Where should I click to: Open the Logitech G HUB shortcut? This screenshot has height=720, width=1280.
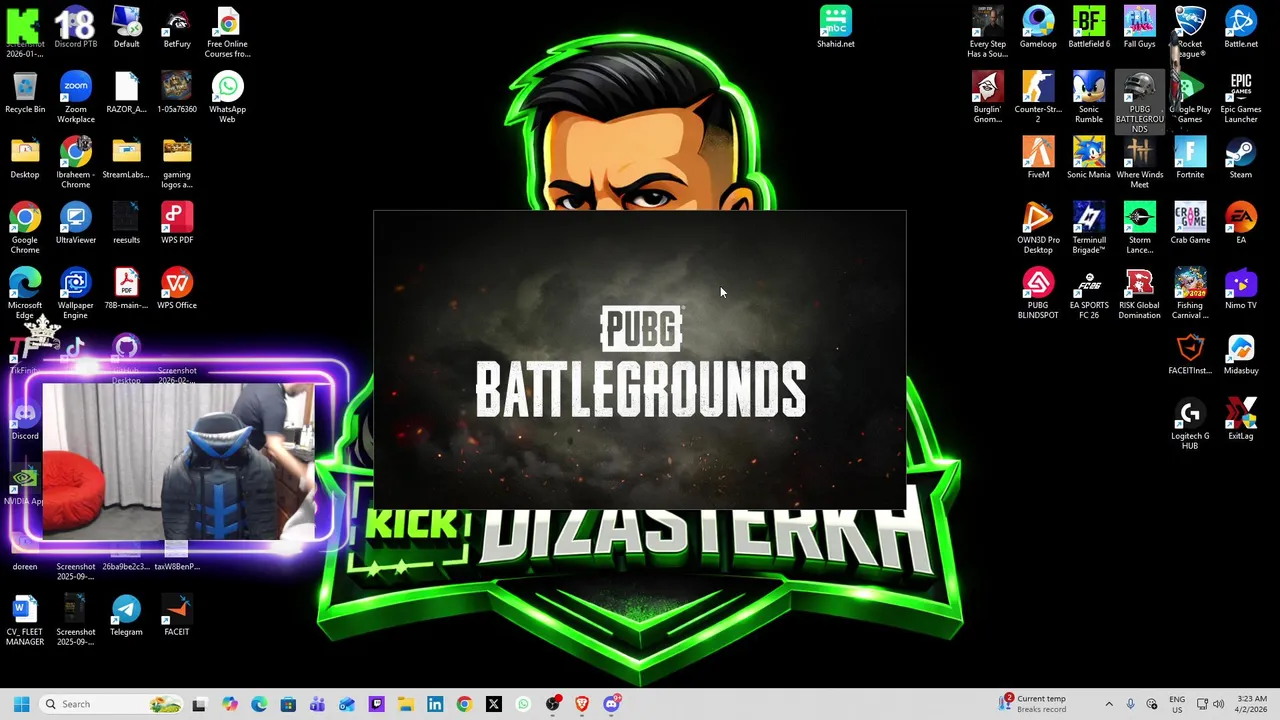[x=1190, y=423]
